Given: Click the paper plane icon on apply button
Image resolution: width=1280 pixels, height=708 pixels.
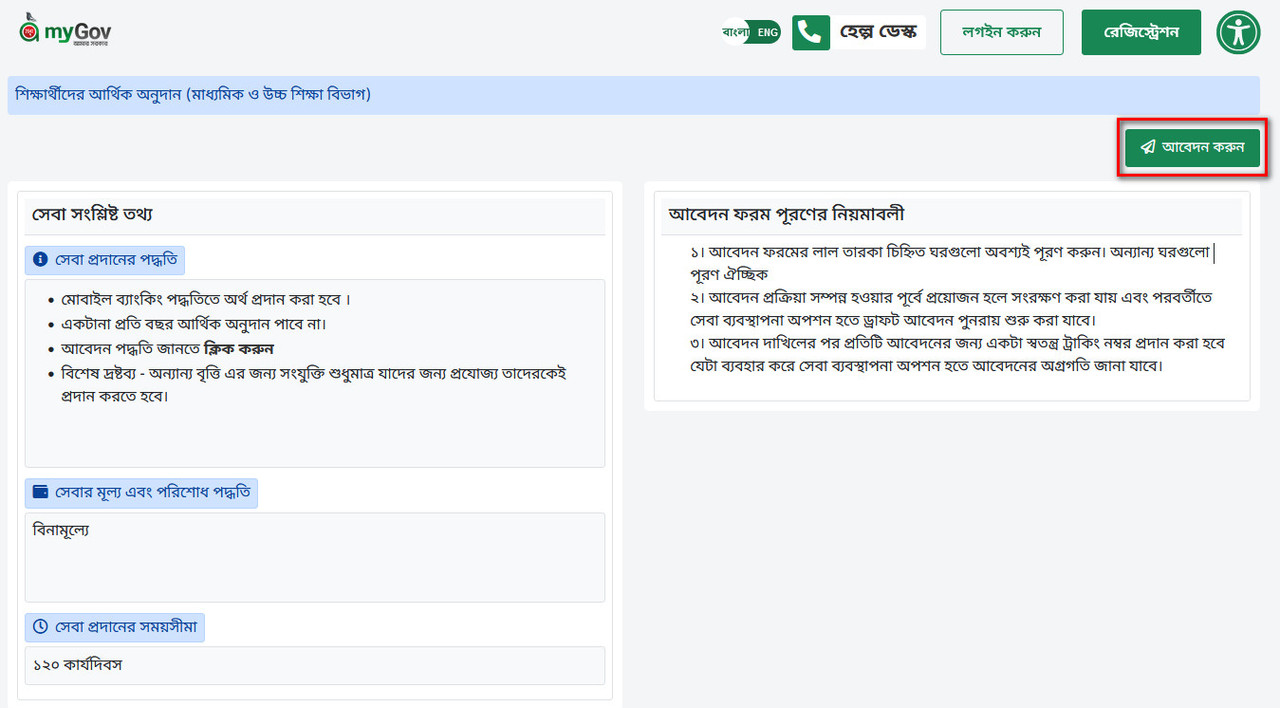Looking at the screenshot, I should click(x=1148, y=147).
